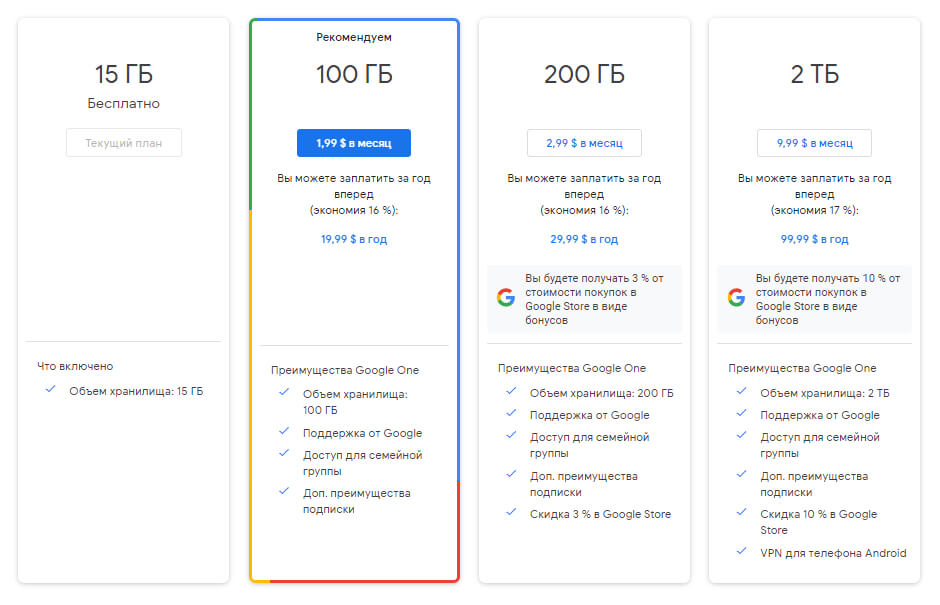Screen dimensions: 940x605
Task: Click checkmark by Объем хранилища: 15 ГБ
Action: click(50, 389)
